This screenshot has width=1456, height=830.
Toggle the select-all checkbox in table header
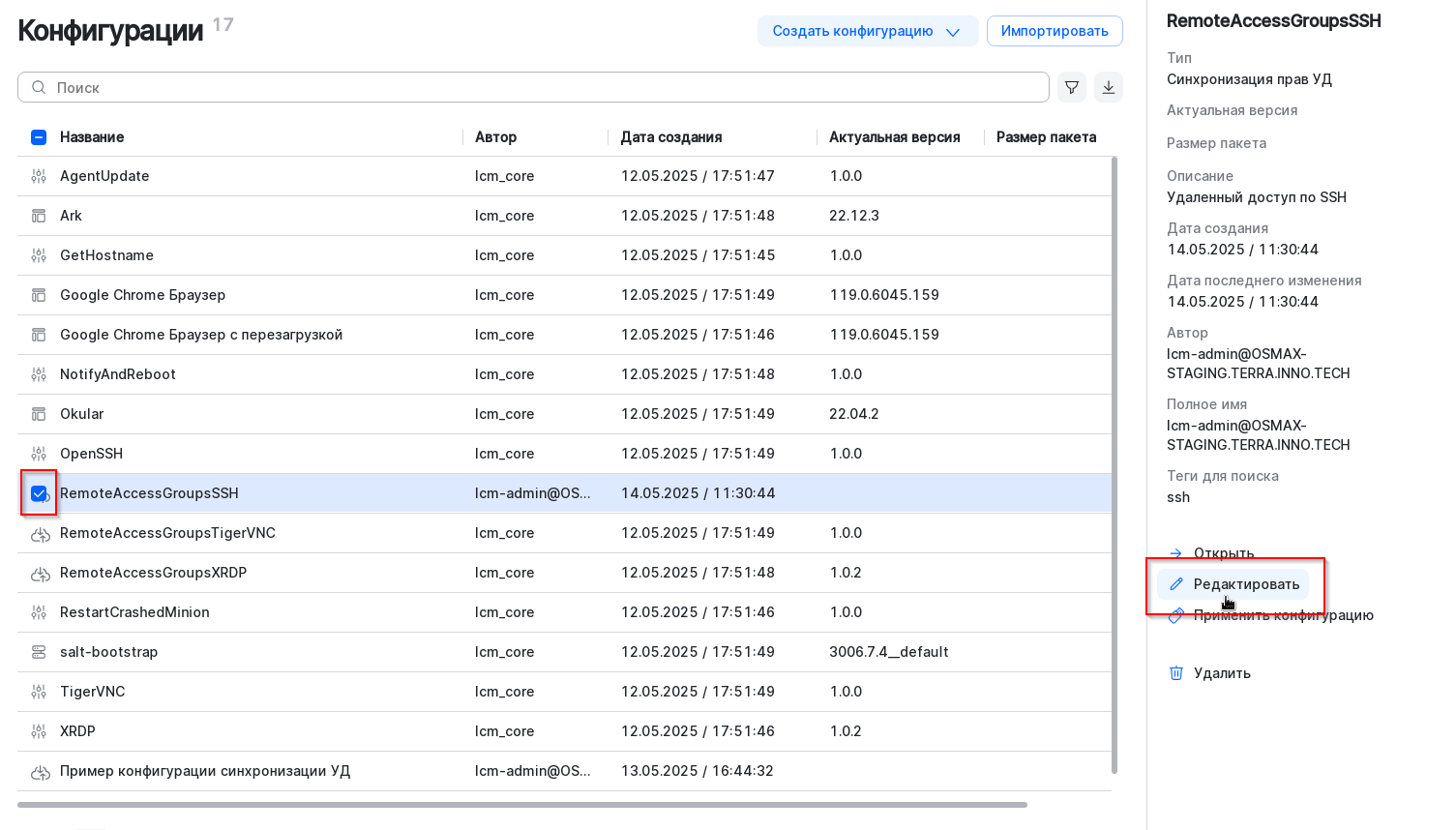coord(39,137)
